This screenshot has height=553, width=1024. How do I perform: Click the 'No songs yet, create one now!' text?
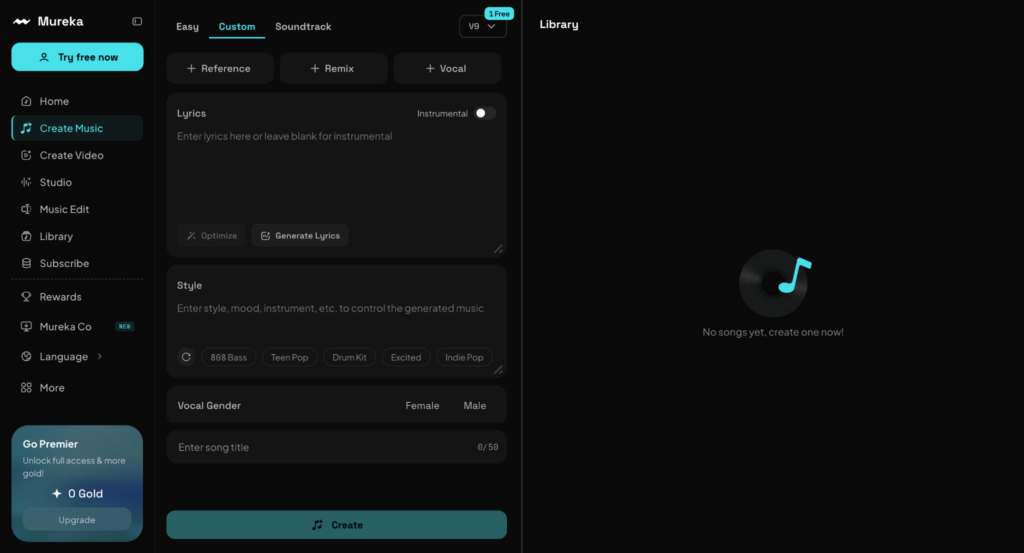coord(773,332)
